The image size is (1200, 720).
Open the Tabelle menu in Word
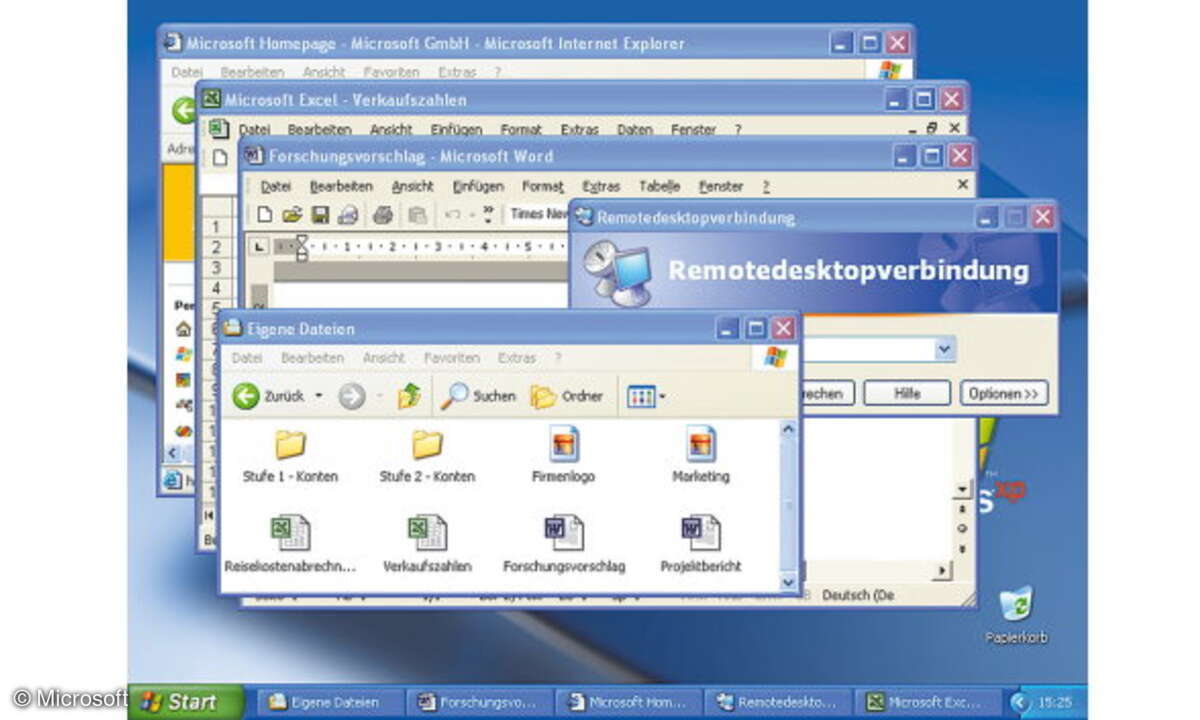660,186
